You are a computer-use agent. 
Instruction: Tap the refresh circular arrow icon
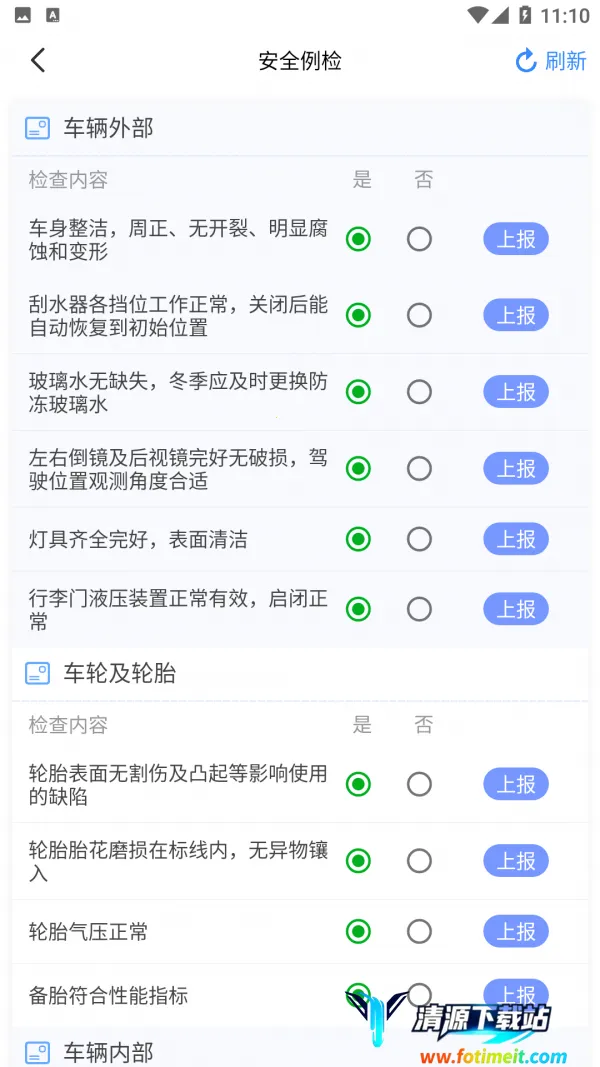(x=526, y=61)
